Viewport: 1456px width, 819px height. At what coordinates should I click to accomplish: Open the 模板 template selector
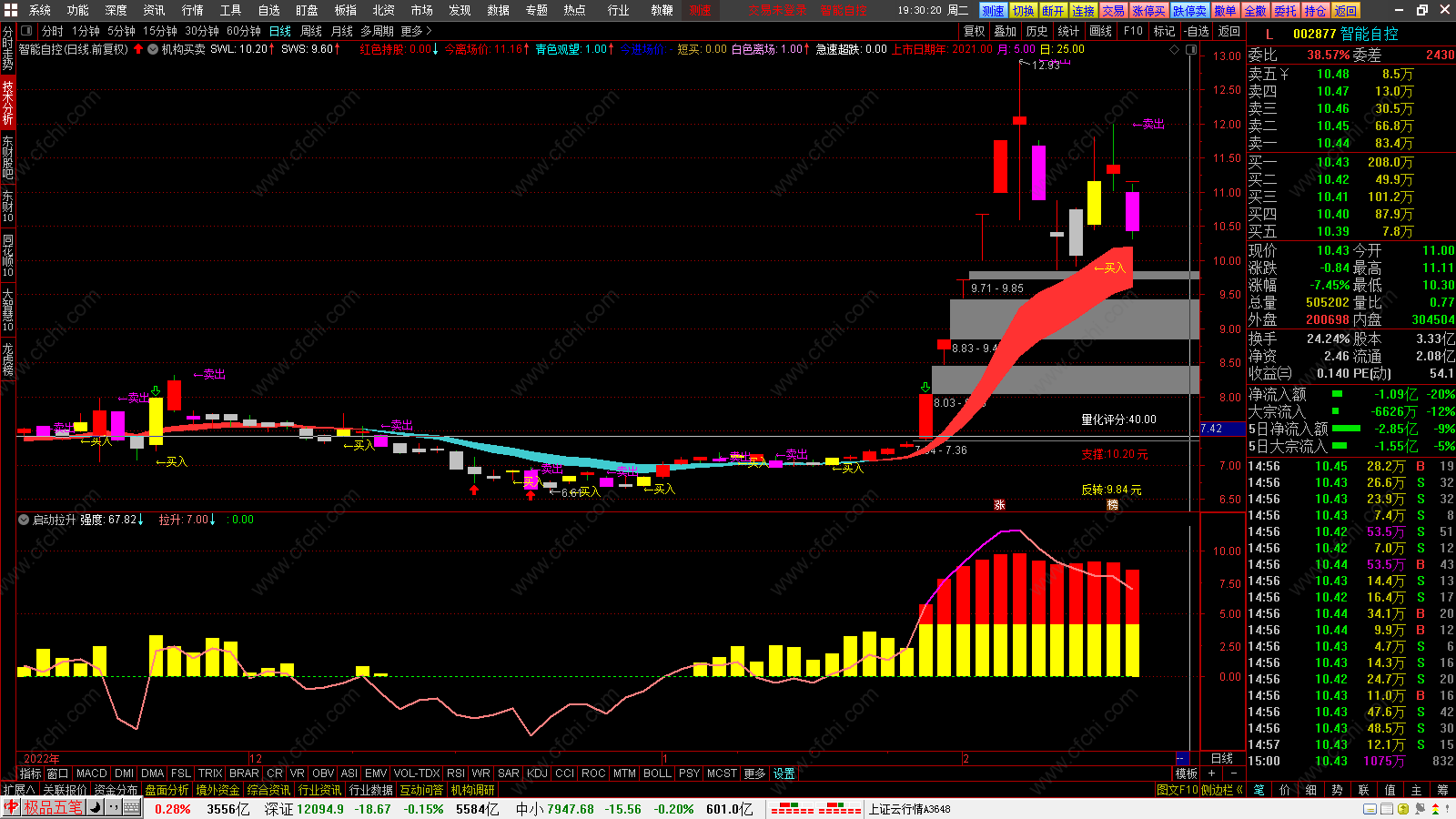tap(1187, 773)
